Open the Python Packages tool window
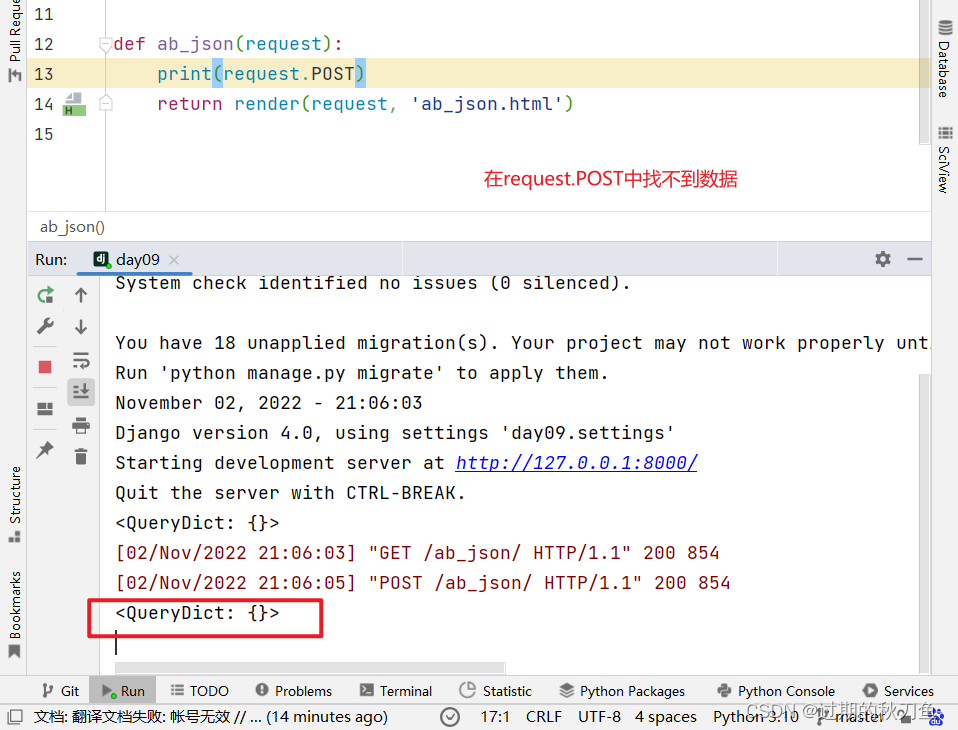 point(622,691)
